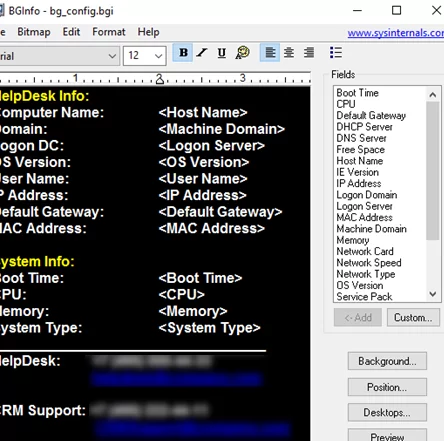
Task: Click the System Info: heading text
Action: click(x=37, y=262)
